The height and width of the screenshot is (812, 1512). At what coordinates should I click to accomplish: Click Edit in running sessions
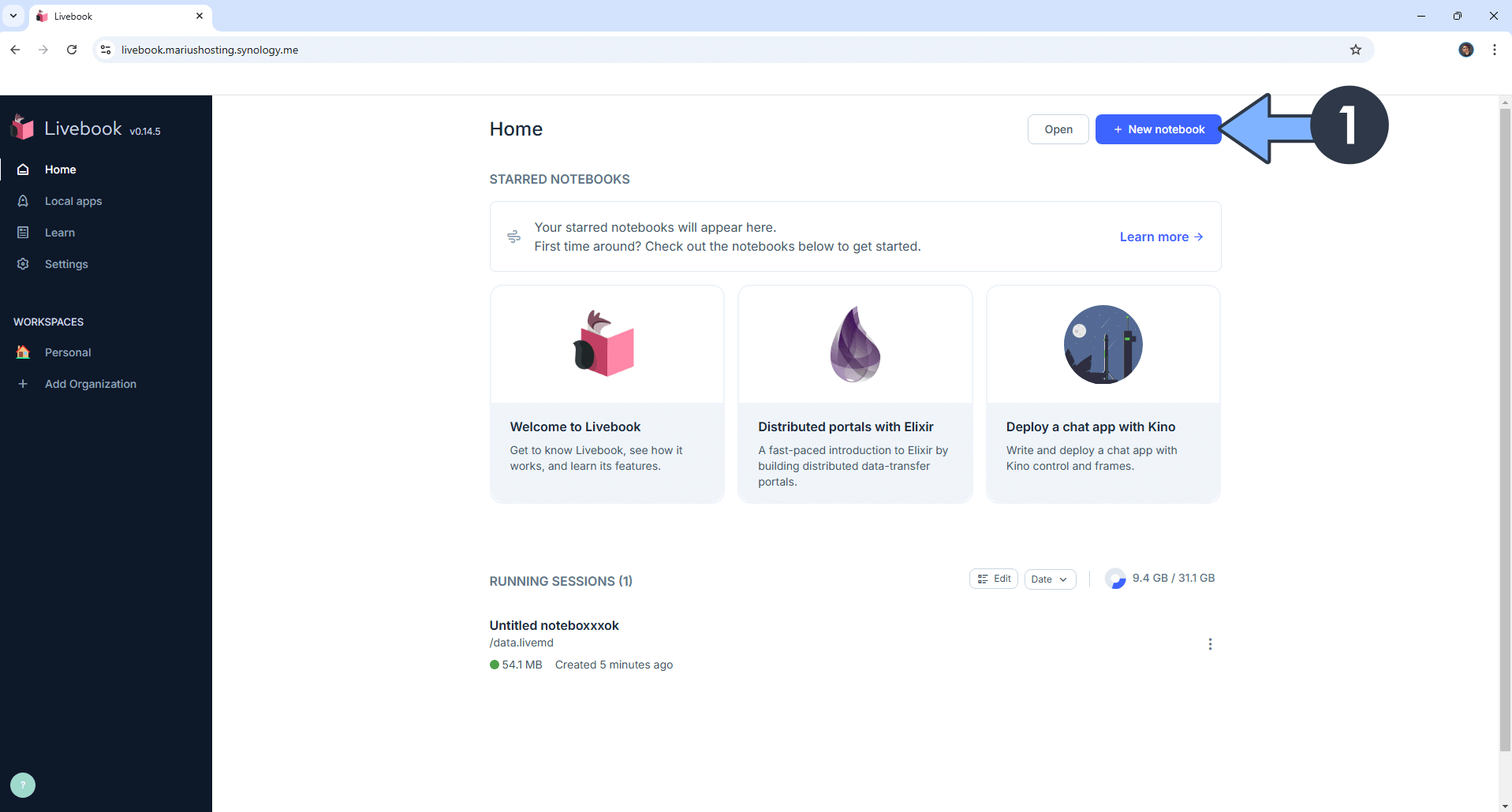point(994,579)
